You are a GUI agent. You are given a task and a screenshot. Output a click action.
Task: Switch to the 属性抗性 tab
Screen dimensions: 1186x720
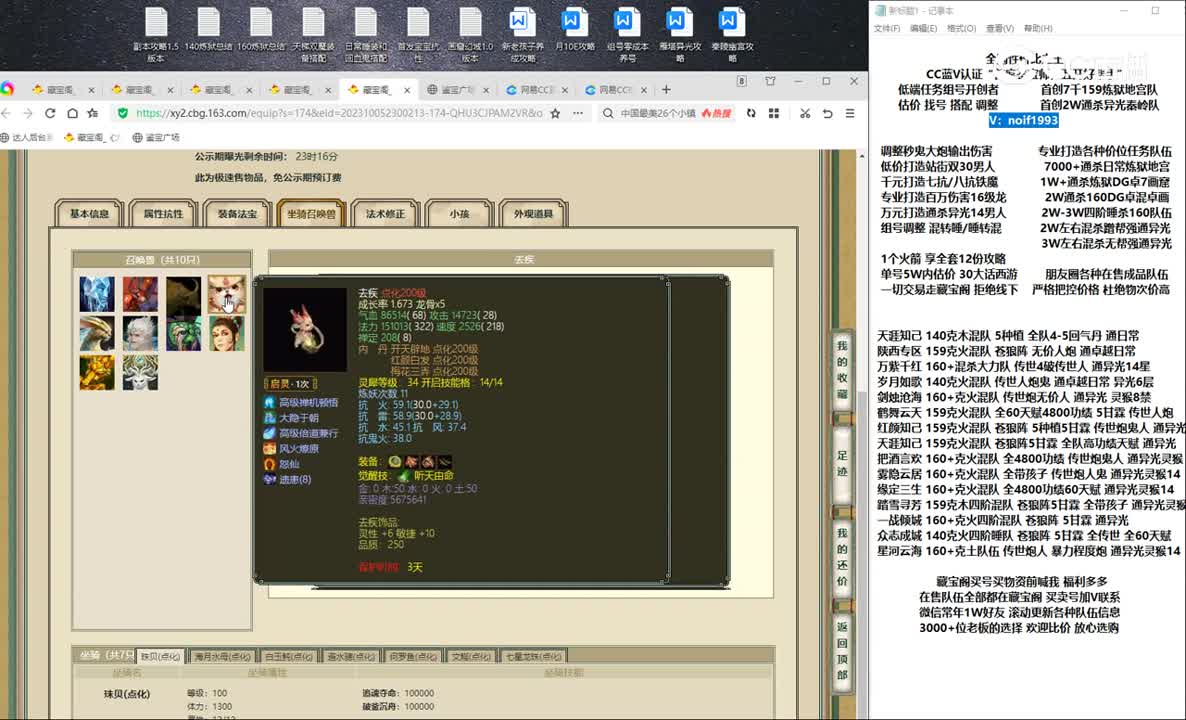163,214
